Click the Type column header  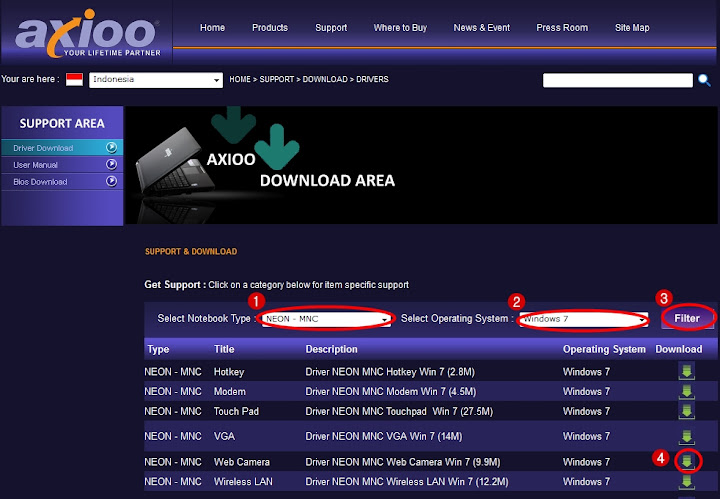tap(158, 349)
